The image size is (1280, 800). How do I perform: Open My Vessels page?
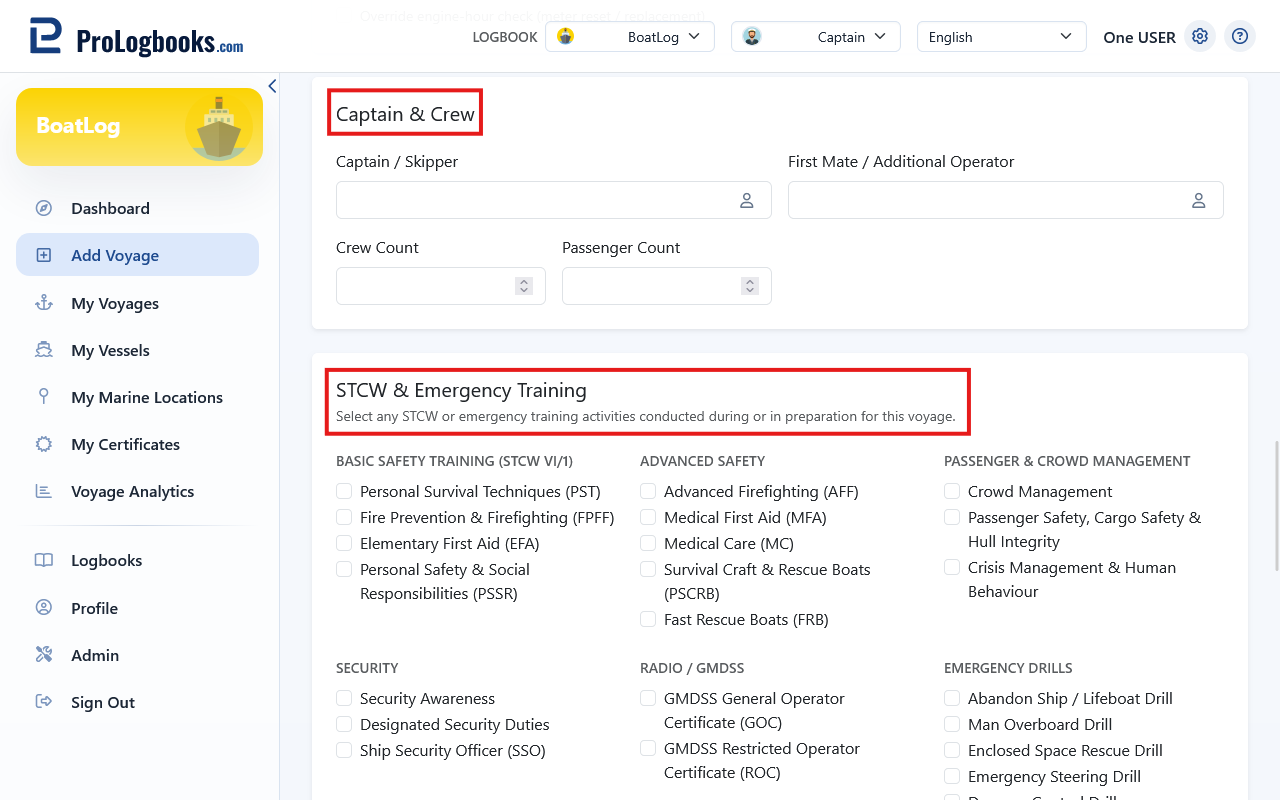(x=137, y=350)
